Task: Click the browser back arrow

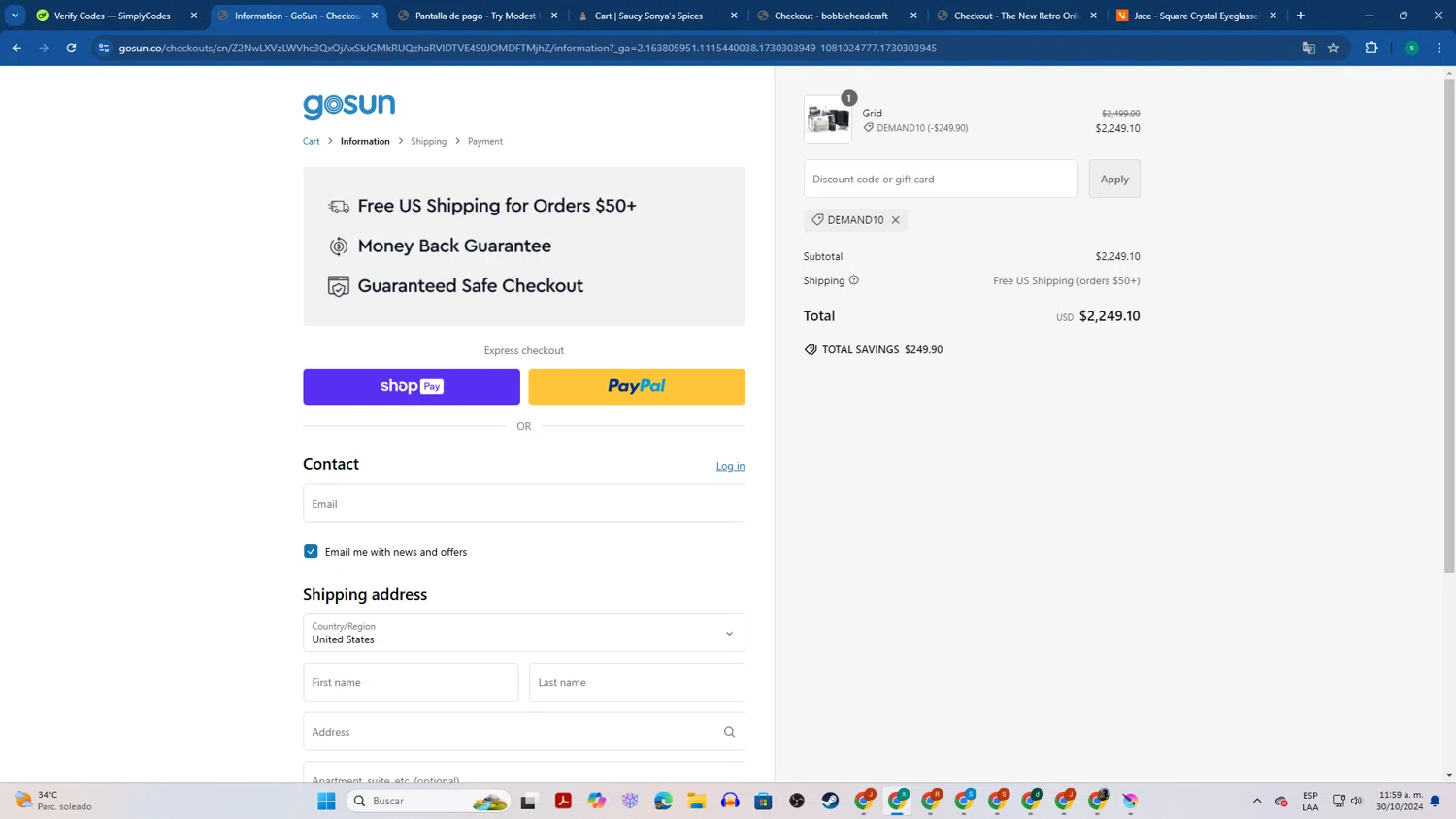Action: 17,48
